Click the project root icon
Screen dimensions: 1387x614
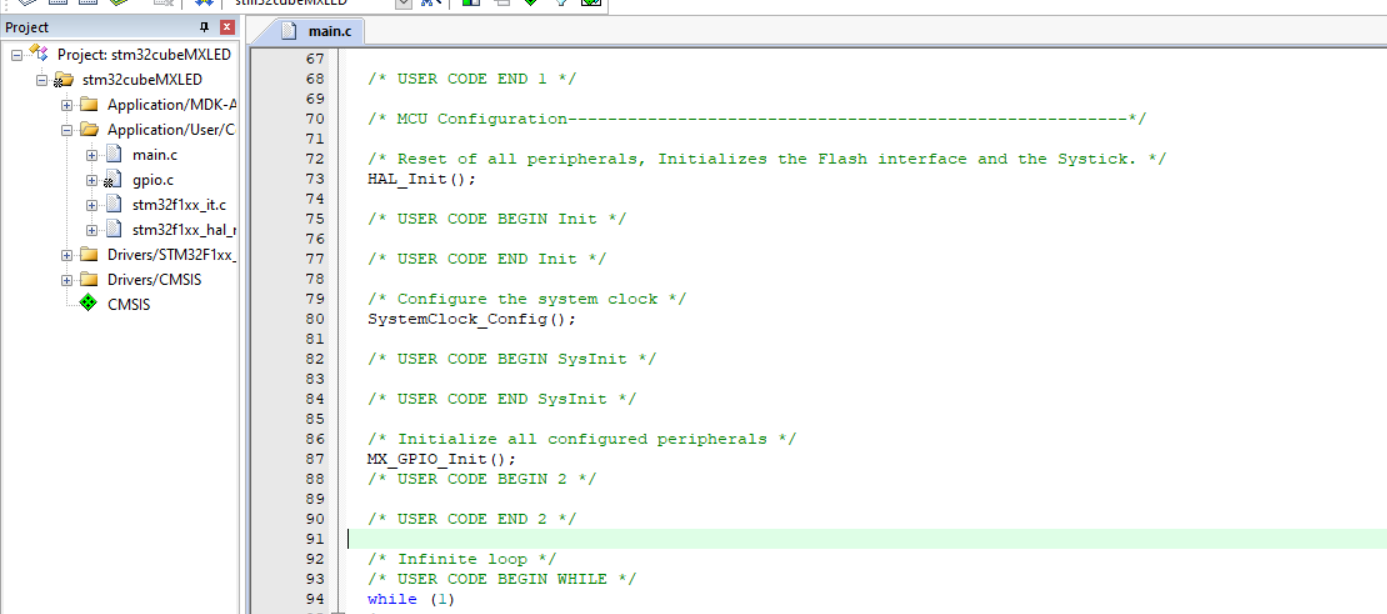point(39,53)
